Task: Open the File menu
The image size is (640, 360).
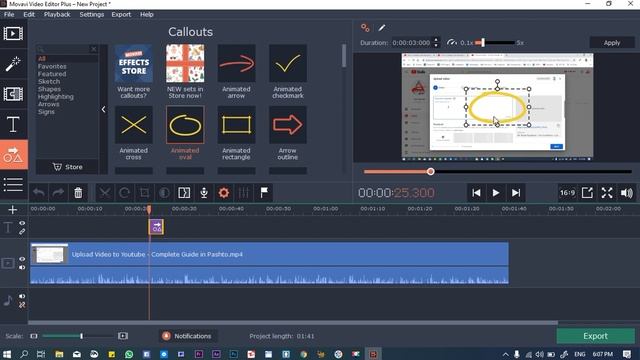Action: tap(9, 14)
